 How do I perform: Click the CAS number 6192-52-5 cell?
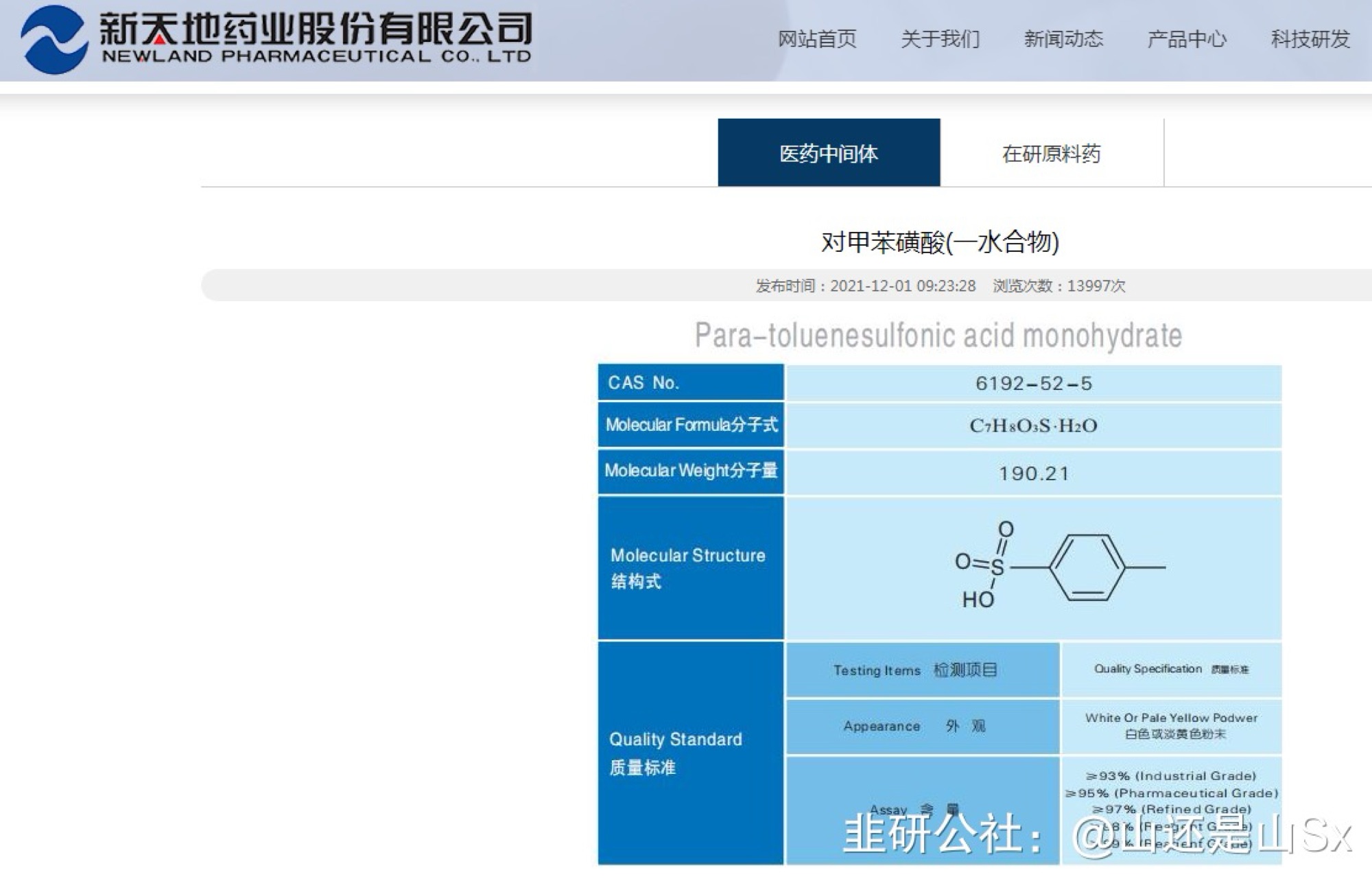pos(1033,383)
